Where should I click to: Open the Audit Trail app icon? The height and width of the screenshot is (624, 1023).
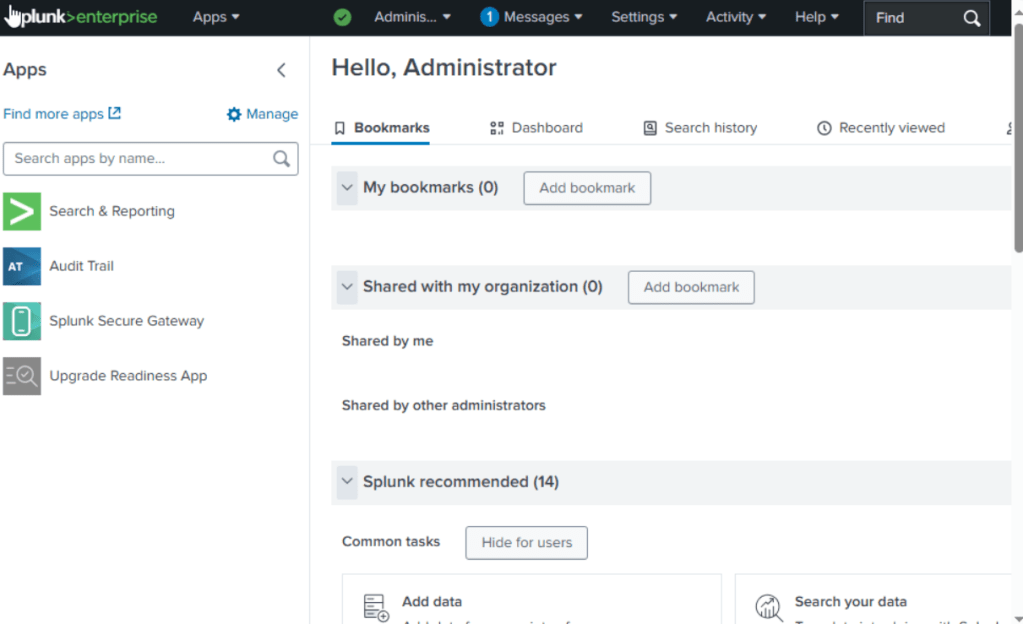point(22,266)
